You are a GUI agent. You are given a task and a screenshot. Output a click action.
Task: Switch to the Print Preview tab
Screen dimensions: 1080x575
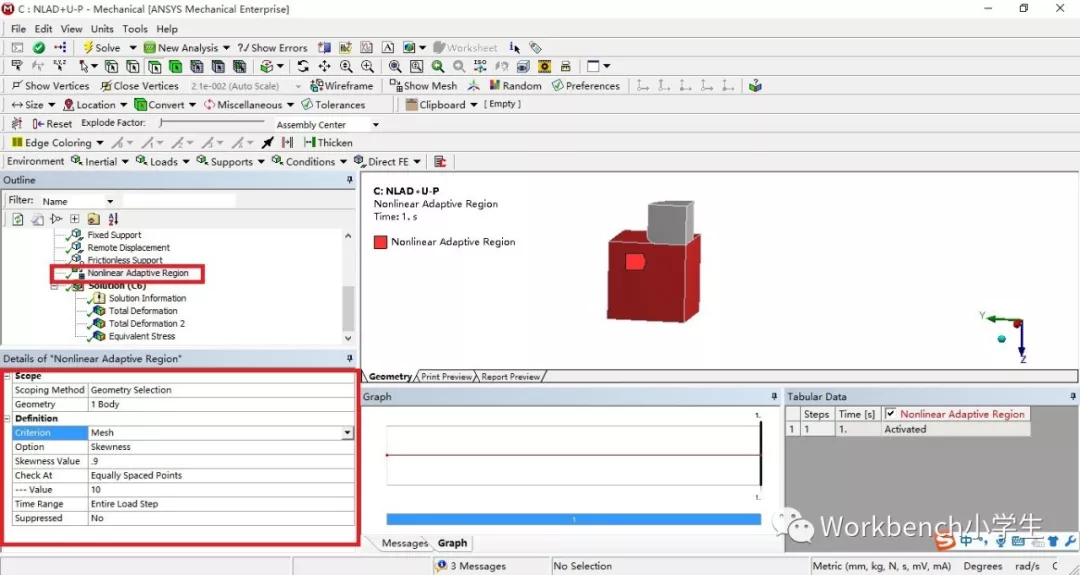(x=446, y=377)
